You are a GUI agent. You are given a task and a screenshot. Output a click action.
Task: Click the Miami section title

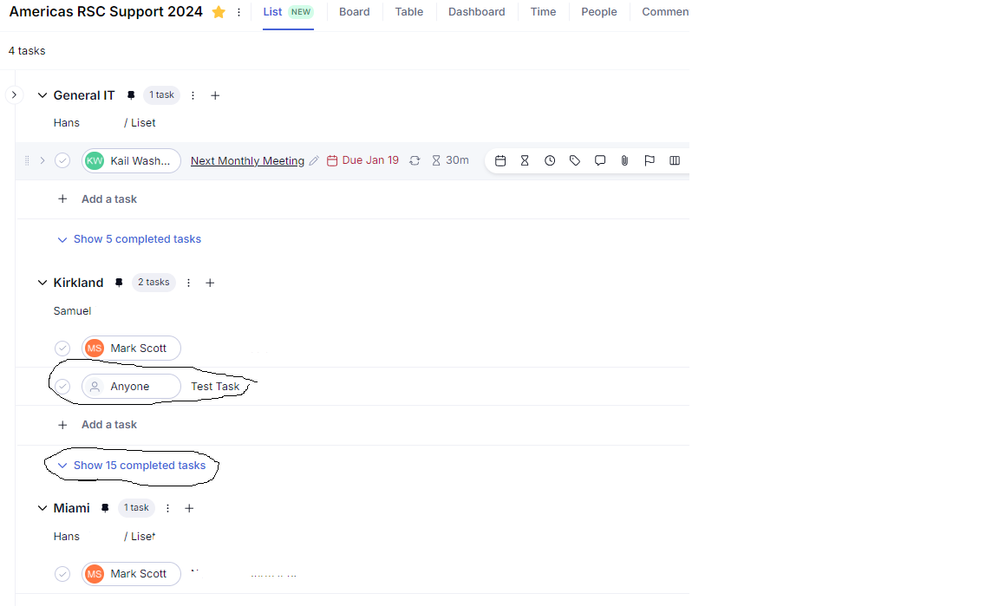[x=71, y=509]
